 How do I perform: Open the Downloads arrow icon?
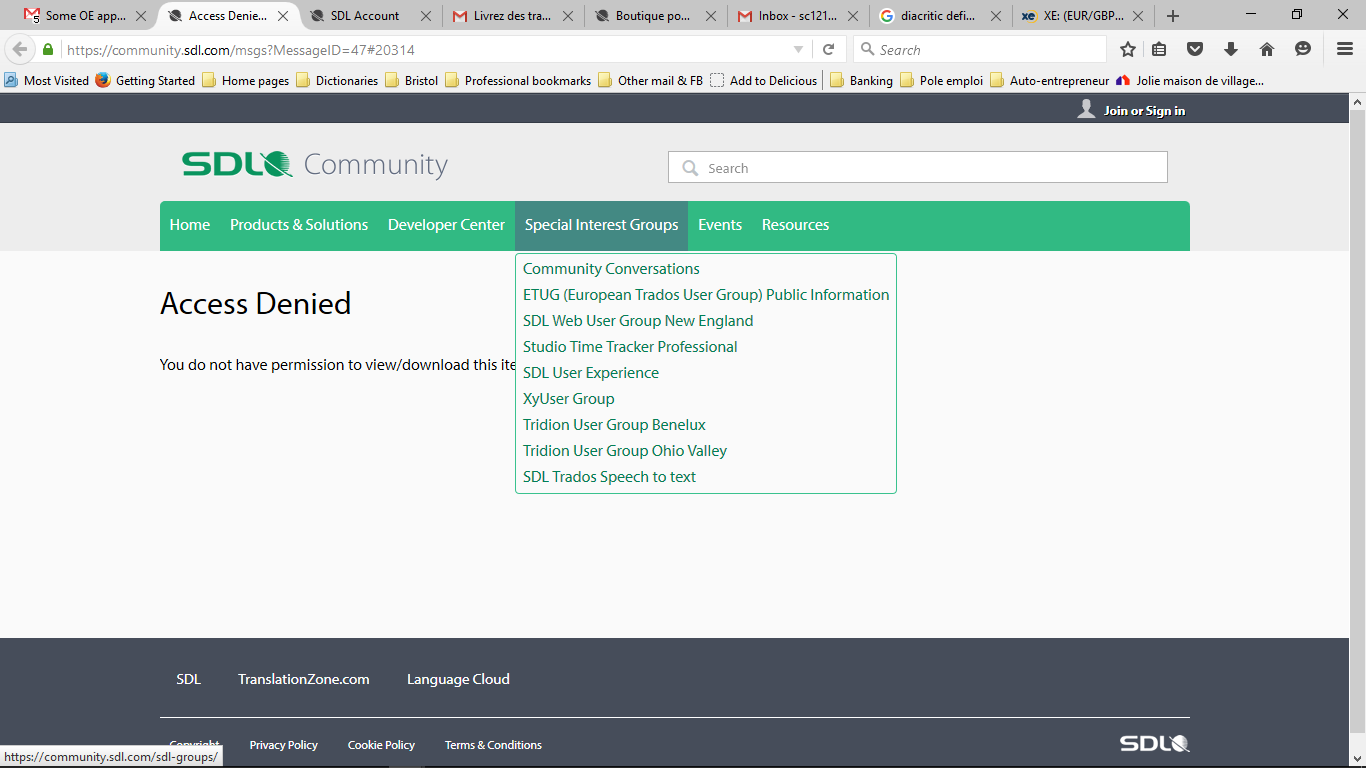click(x=1231, y=50)
